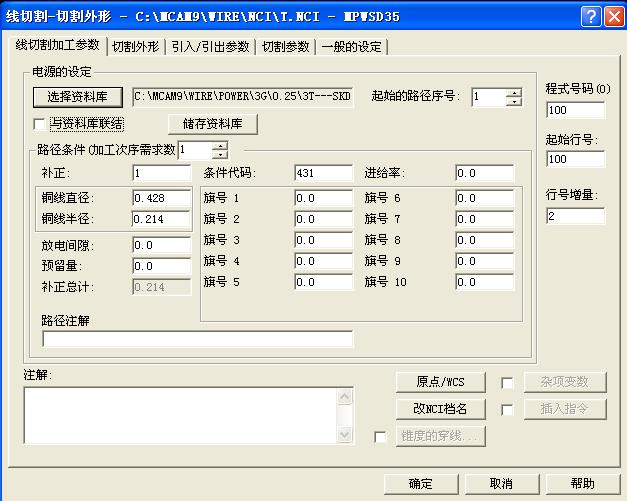This screenshot has height=501, width=627.
Task: Switch to 线切割加工参数 tab
Action: [57, 45]
